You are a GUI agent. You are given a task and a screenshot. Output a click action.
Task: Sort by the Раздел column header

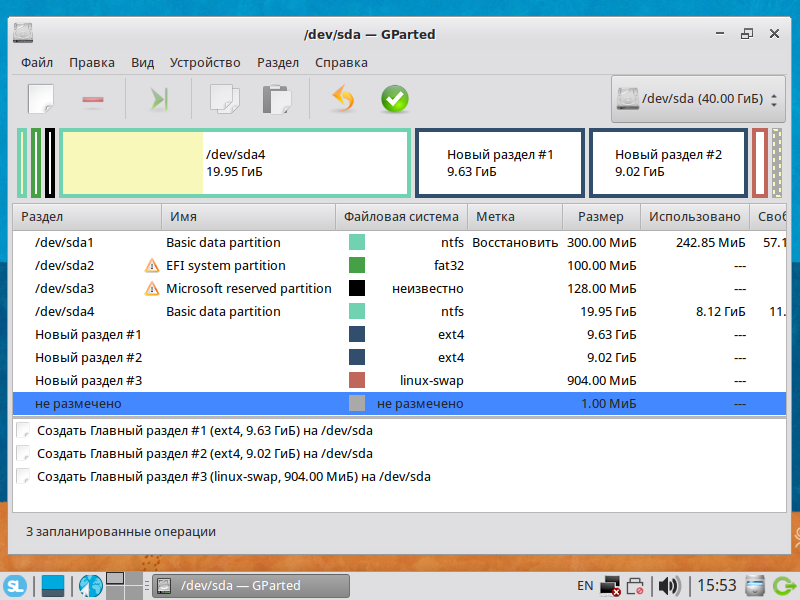pyautogui.click(x=87, y=217)
